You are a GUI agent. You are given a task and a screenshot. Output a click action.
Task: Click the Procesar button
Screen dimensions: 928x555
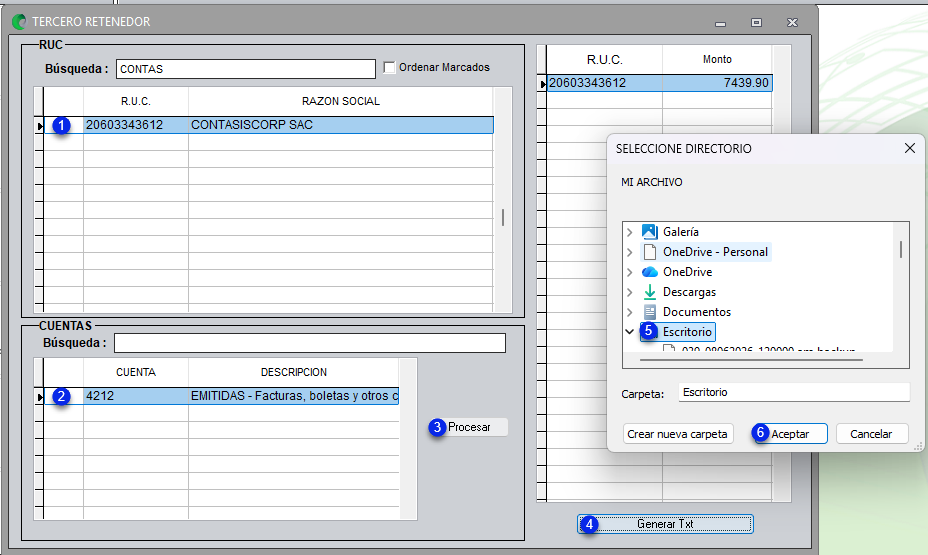tap(468, 427)
